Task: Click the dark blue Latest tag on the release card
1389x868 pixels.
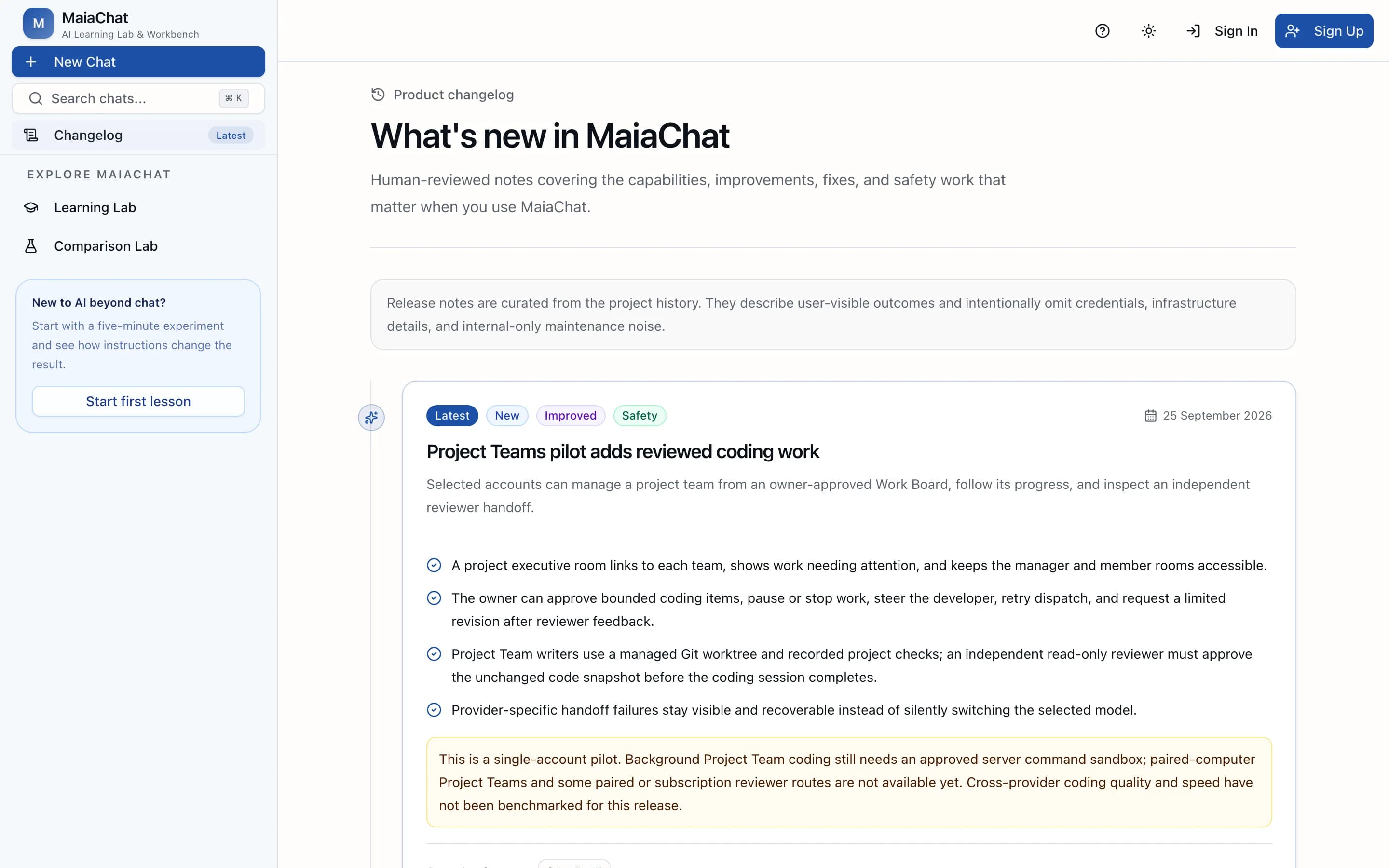Action: [452, 416]
